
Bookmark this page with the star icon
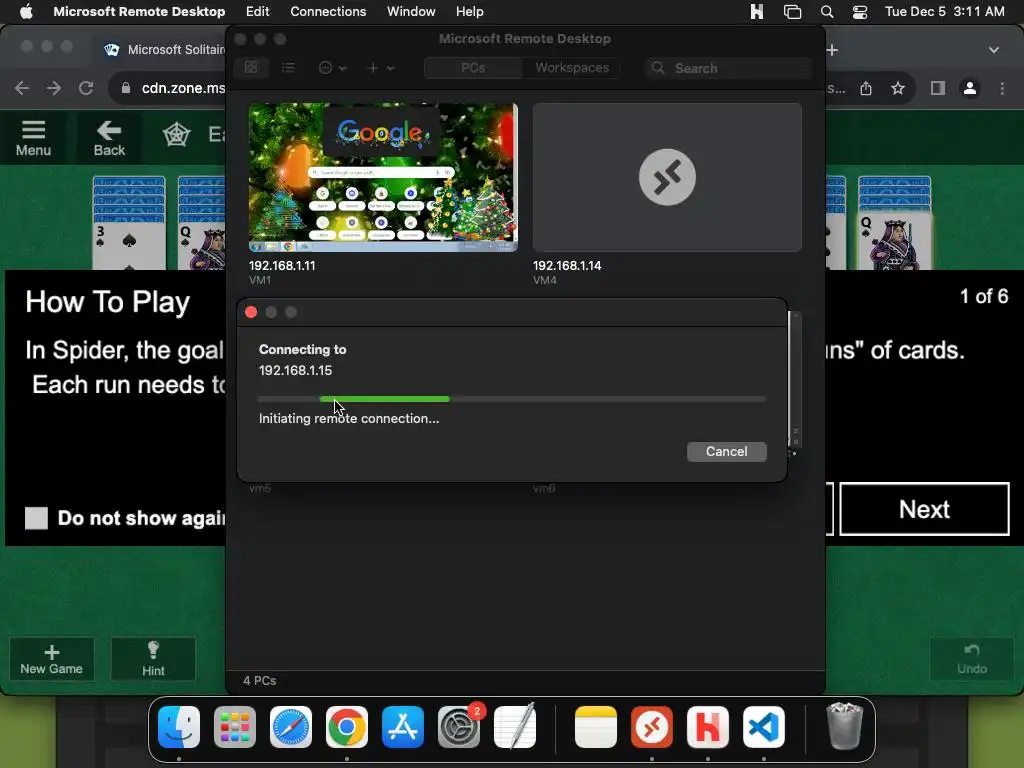[x=898, y=88]
